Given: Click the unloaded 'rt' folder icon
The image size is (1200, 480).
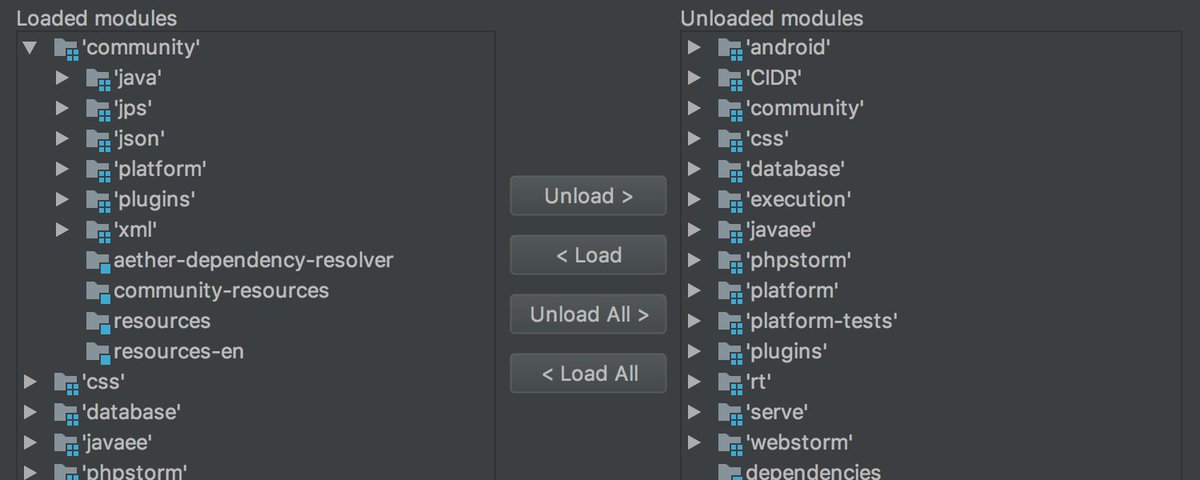Looking at the screenshot, I should [730, 382].
